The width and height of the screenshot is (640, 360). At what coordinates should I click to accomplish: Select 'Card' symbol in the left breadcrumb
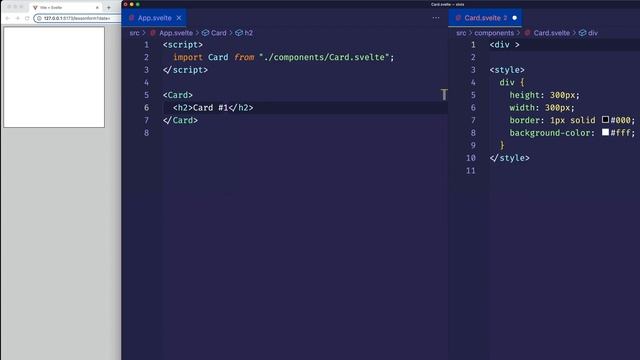point(219,33)
